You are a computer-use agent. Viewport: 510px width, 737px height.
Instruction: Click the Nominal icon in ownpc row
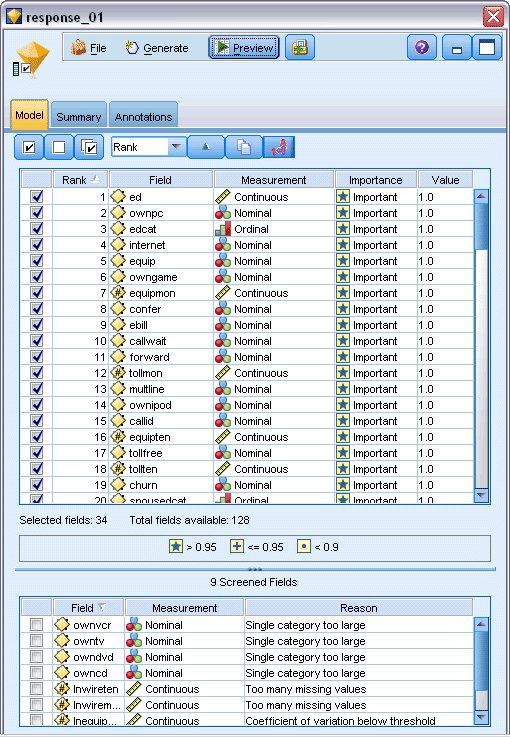click(x=223, y=213)
